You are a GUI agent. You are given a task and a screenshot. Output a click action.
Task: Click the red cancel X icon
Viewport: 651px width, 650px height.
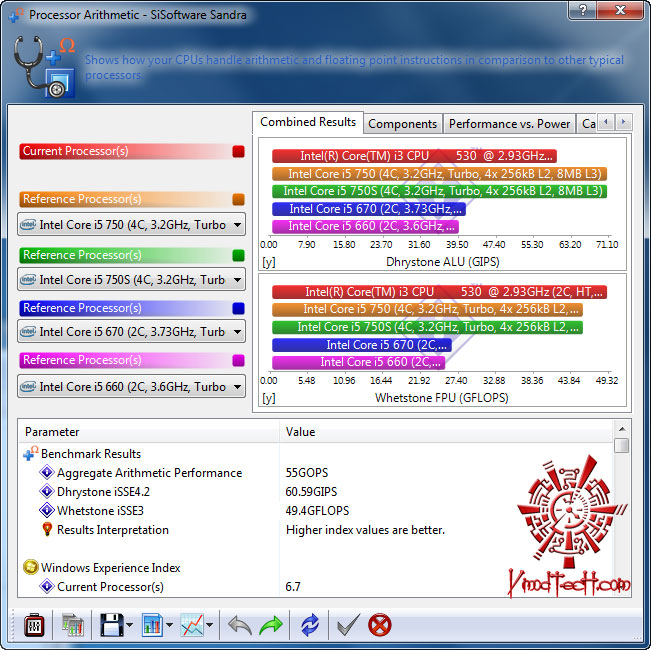click(379, 625)
